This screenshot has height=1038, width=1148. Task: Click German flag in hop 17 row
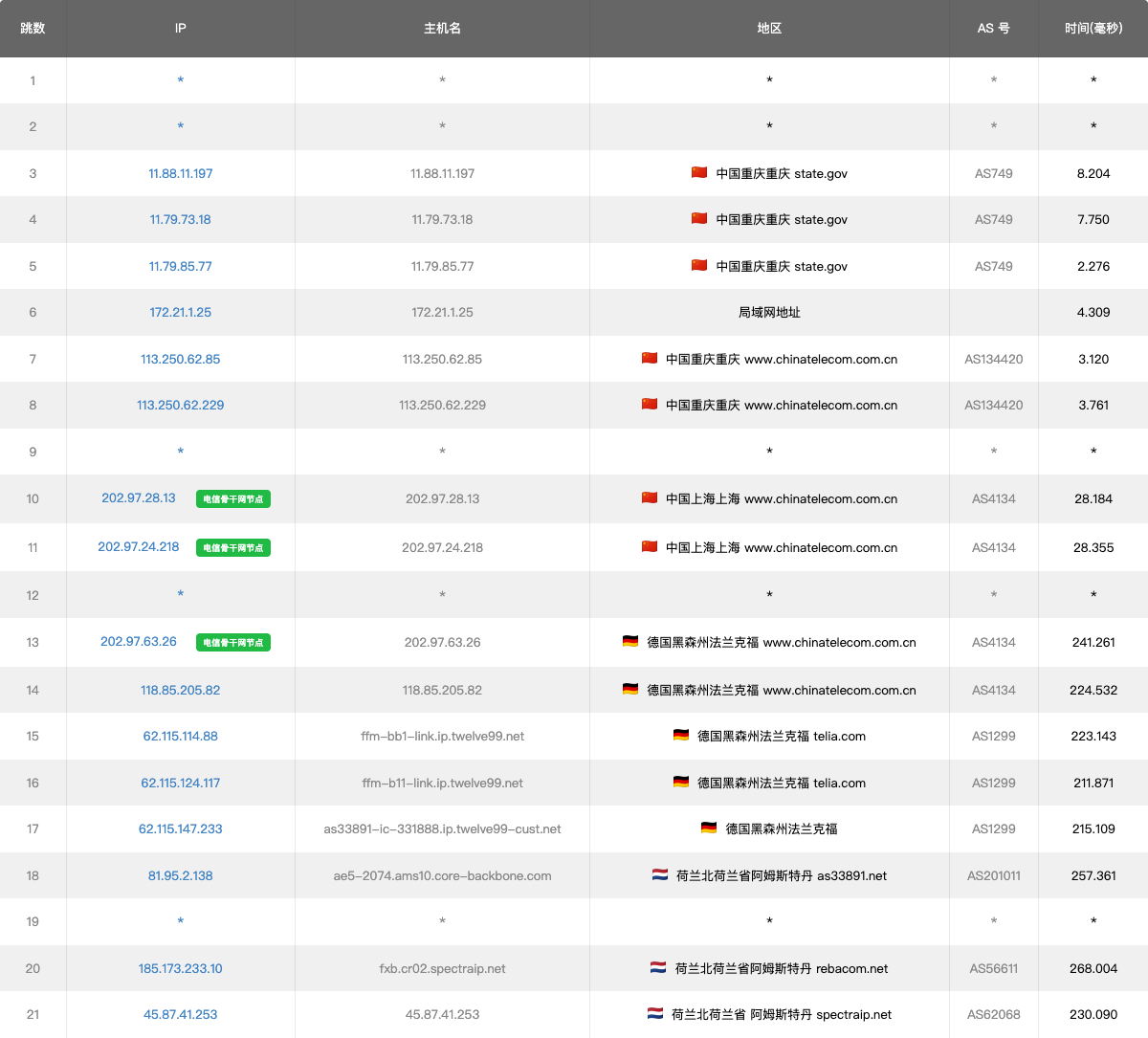point(709,828)
